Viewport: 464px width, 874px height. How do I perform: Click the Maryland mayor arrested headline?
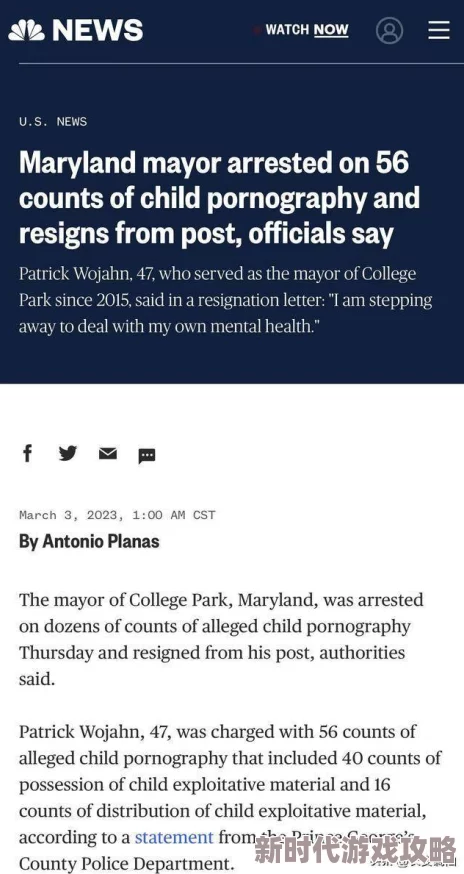click(x=219, y=199)
